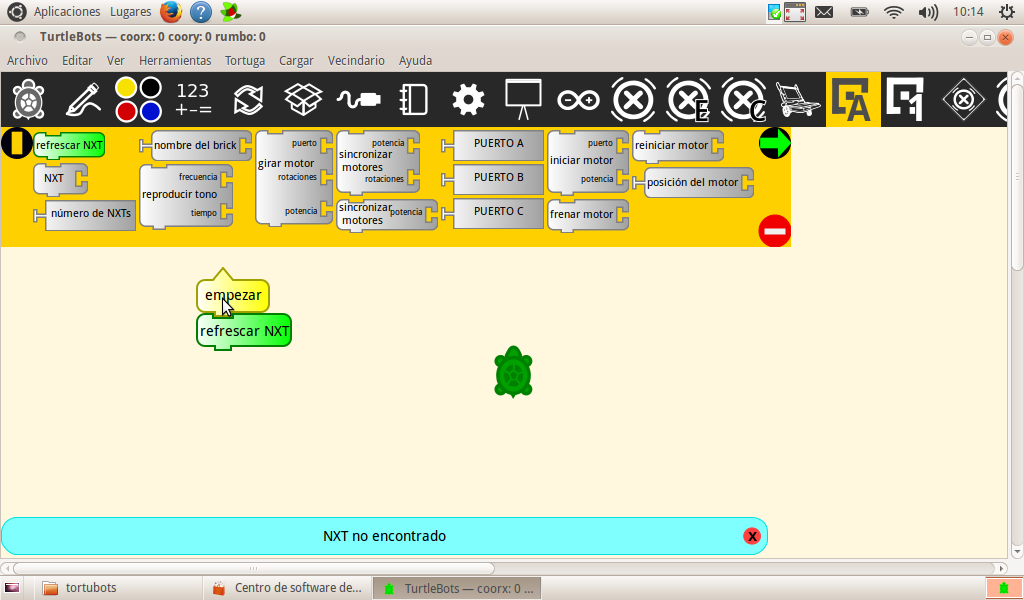Viewport: 1024px width, 600px height.
Task: Open the Turtle blocks palette
Action: point(28,100)
